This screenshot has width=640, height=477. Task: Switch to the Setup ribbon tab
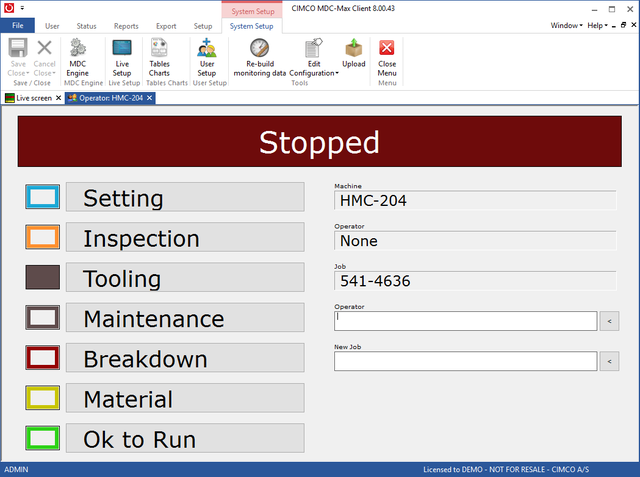coord(202,26)
